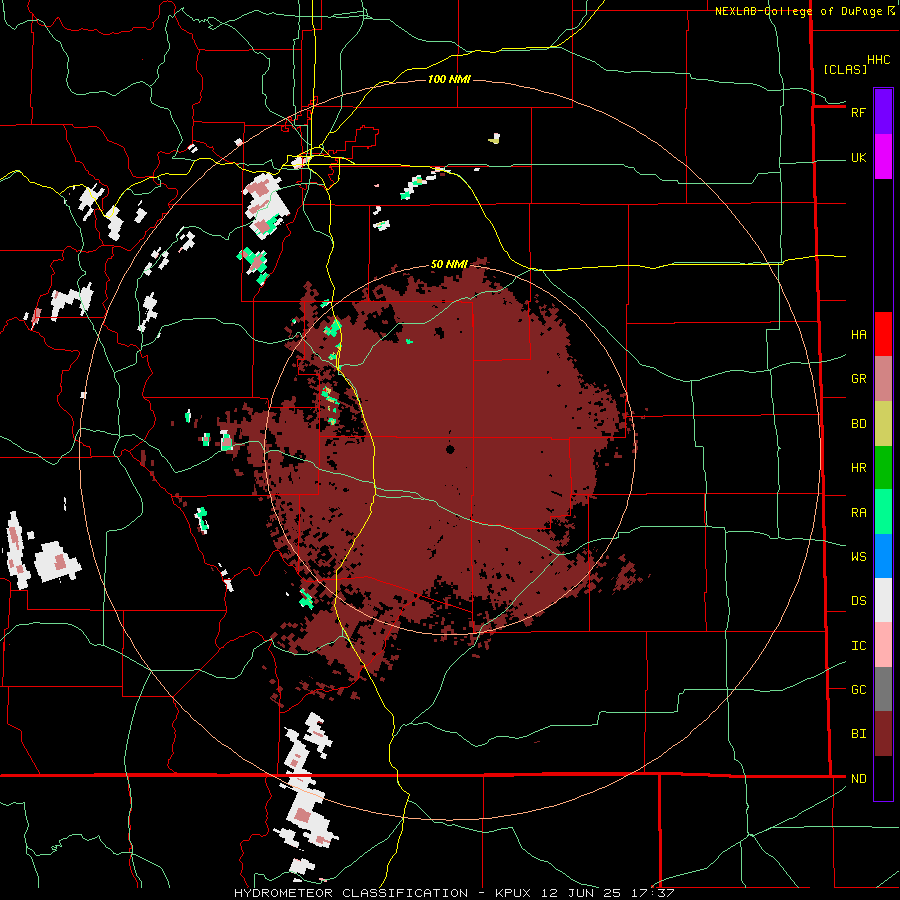Click the purple RF color swatch
Viewport: 900px width, 900px height.
point(883,112)
